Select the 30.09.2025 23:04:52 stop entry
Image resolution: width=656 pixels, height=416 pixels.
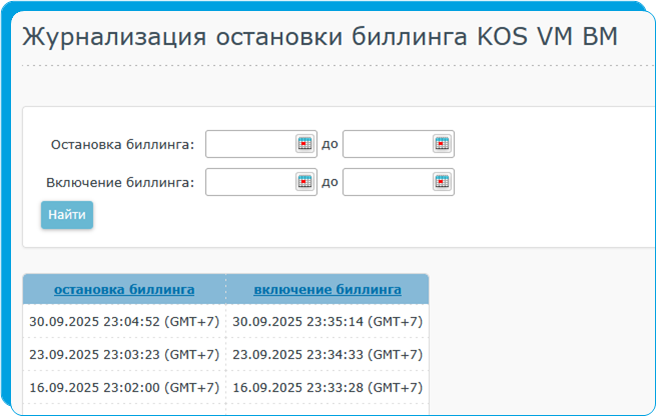[x=124, y=322]
